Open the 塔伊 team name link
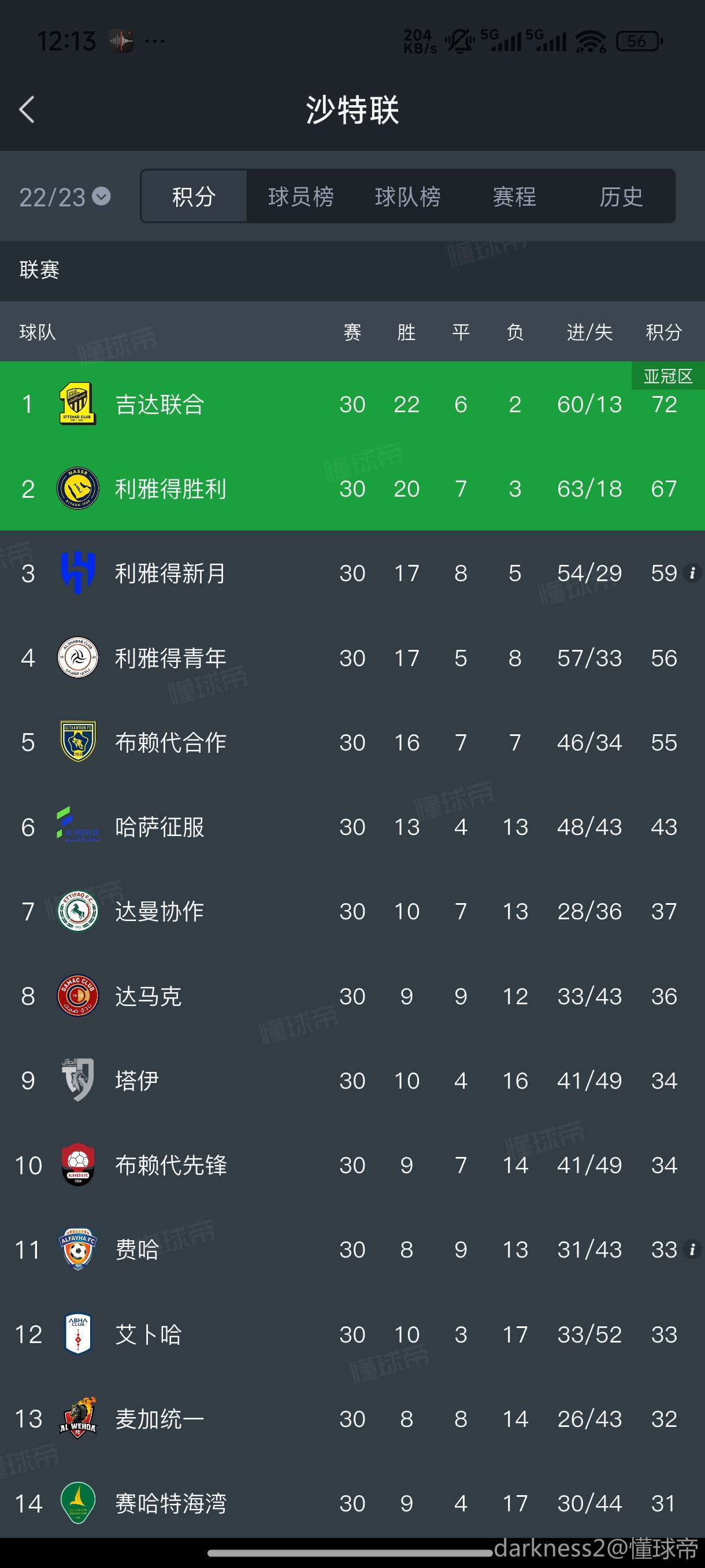 point(138,1081)
